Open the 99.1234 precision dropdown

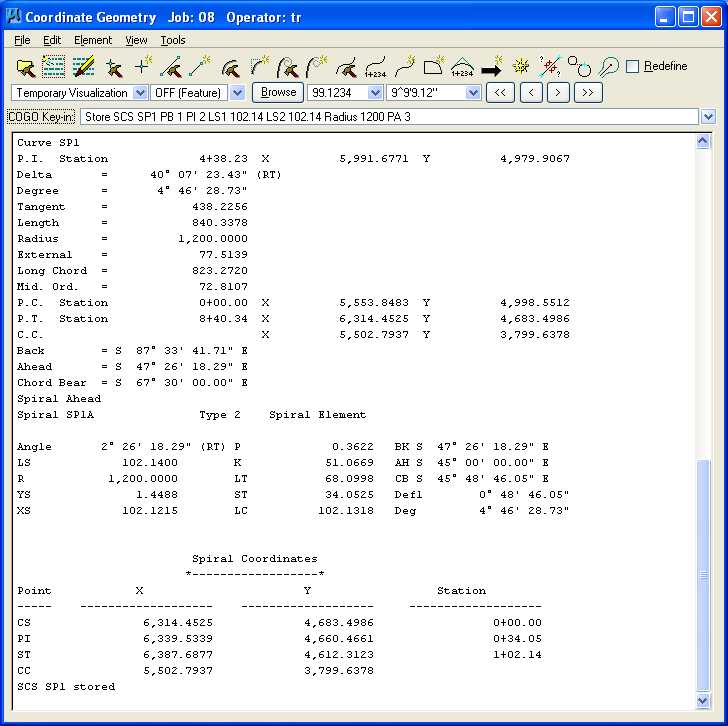(375, 93)
